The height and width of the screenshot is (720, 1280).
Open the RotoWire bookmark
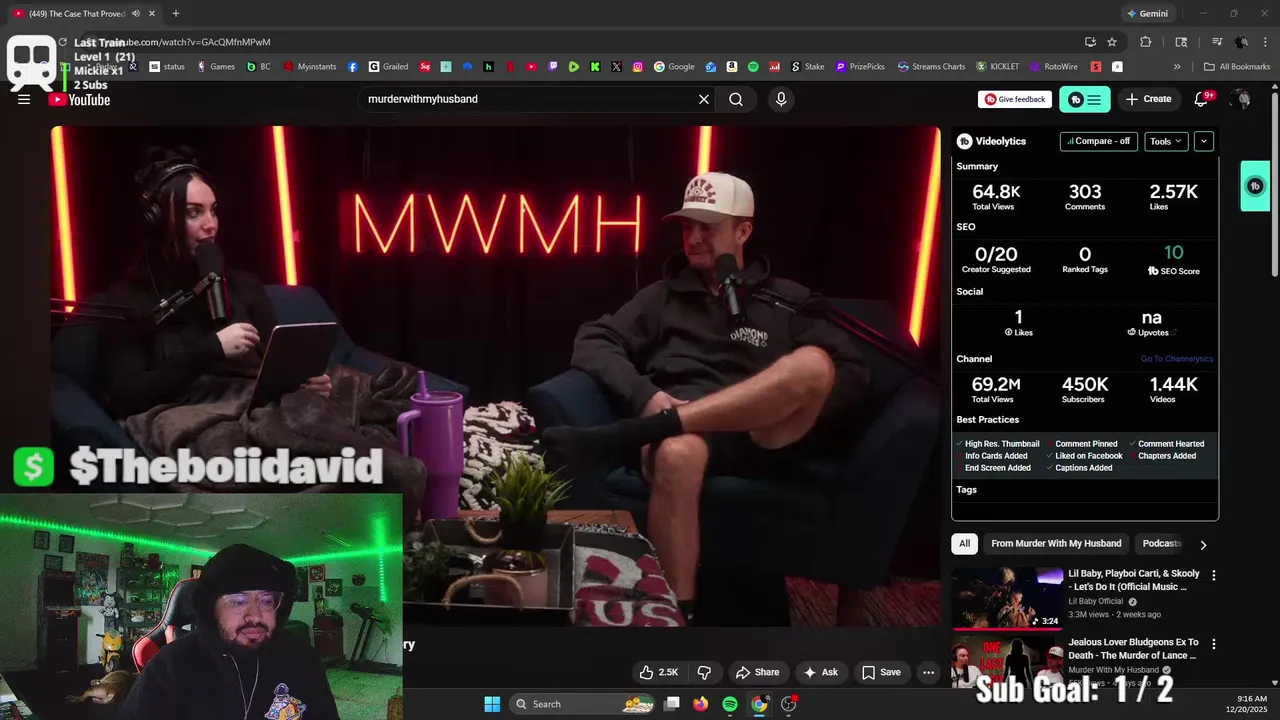pyautogui.click(x=1053, y=67)
